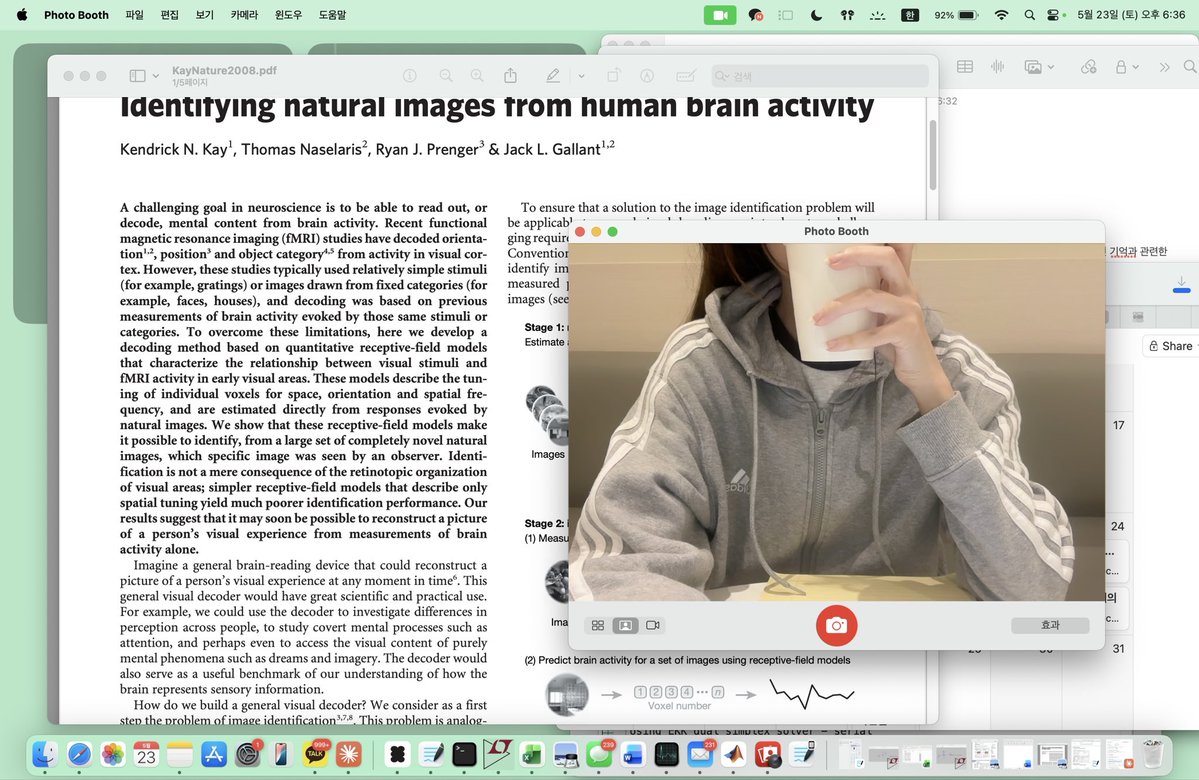Show more toolbar items in Notes window
1199x780 pixels.
(1165, 67)
